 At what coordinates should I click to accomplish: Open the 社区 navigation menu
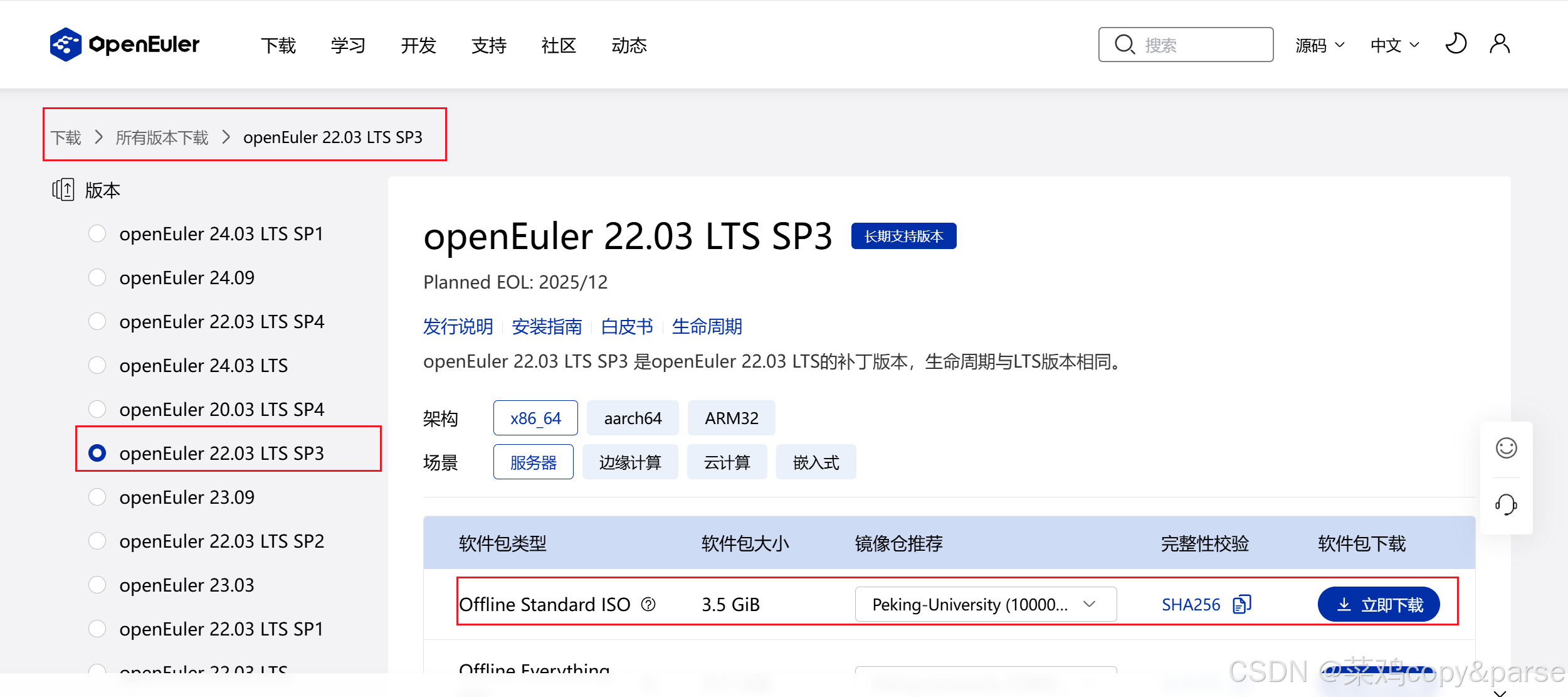pyautogui.click(x=558, y=45)
